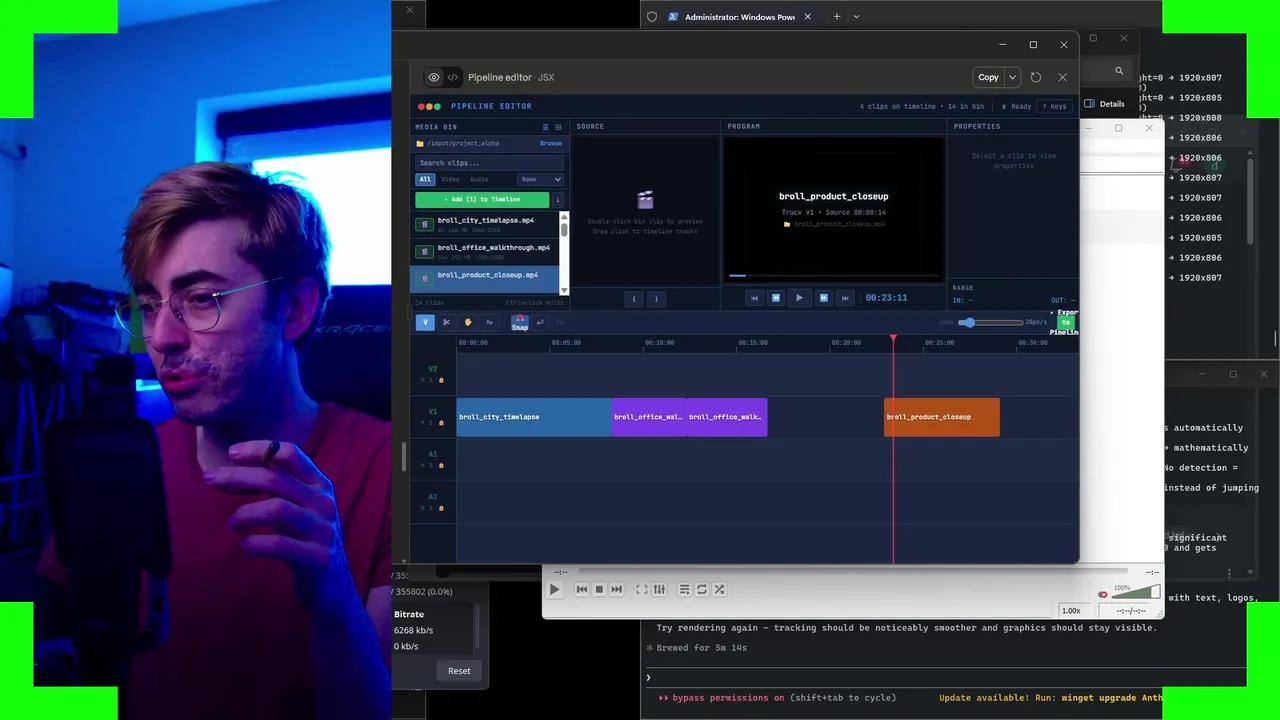This screenshot has height=720, width=1280.
Task: Toggle shuffle in bottom media player
Action: [x=719, y=589]
